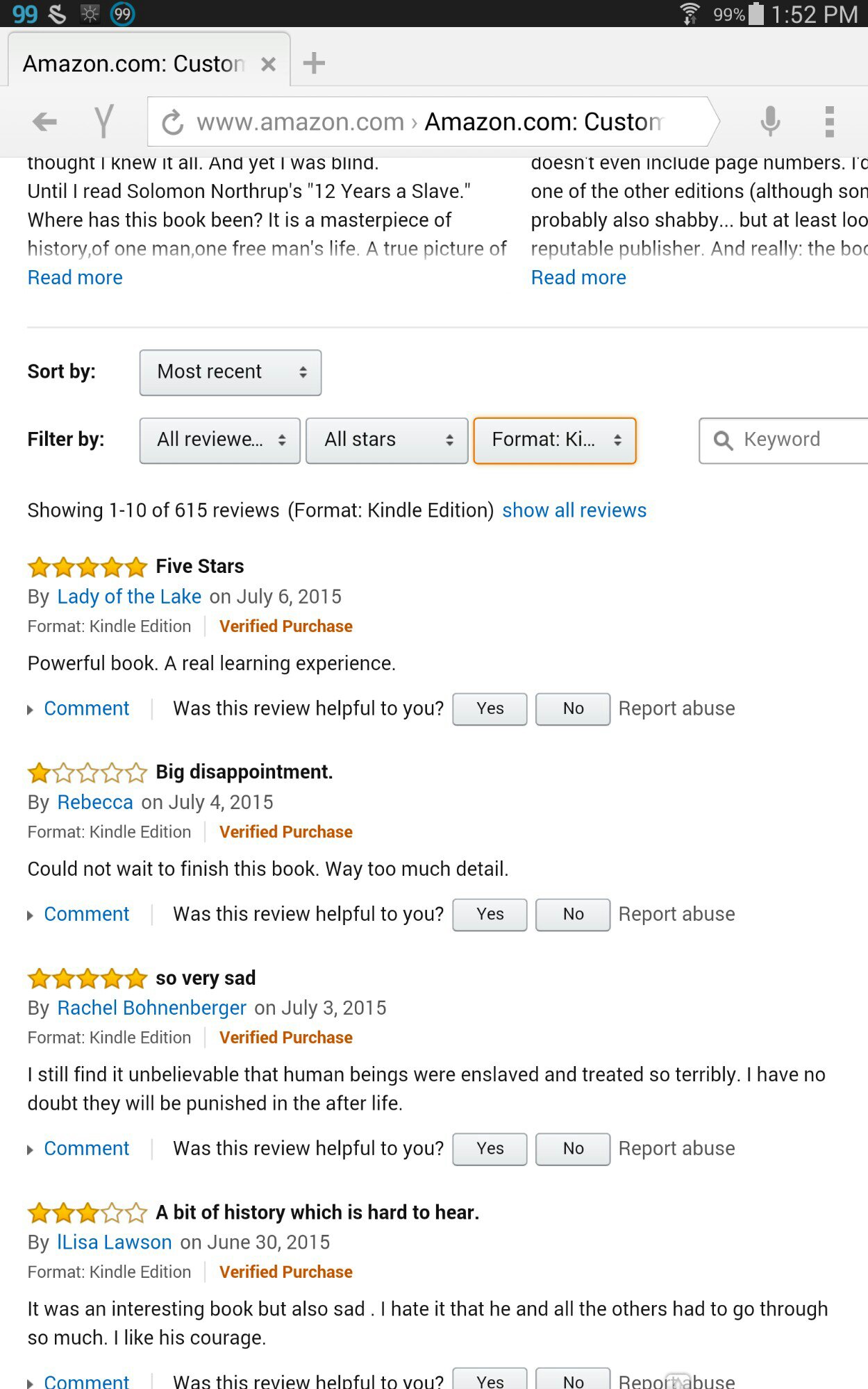Viewport: 868px width, 1389px height.
Task: Tap the Yahoo Y icon
Action: click(x=104, y=122)
